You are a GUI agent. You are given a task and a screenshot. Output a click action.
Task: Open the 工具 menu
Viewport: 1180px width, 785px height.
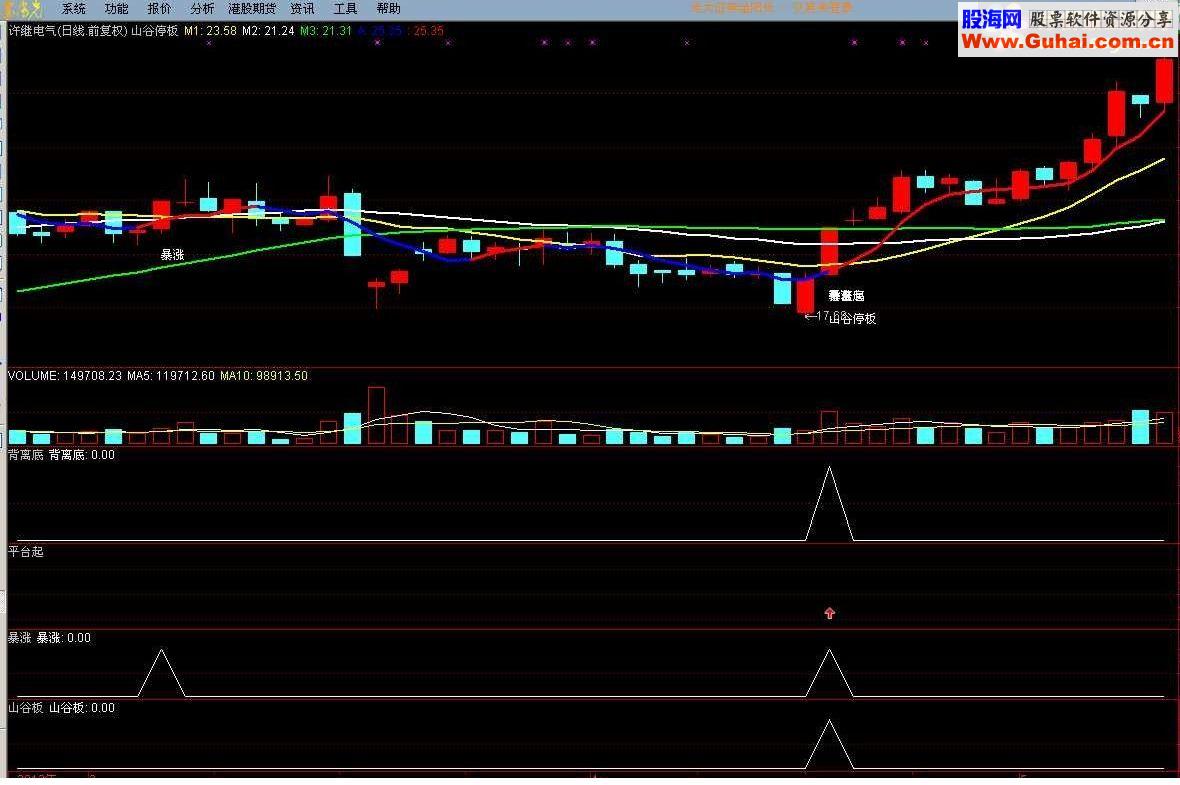coord(345,9)
